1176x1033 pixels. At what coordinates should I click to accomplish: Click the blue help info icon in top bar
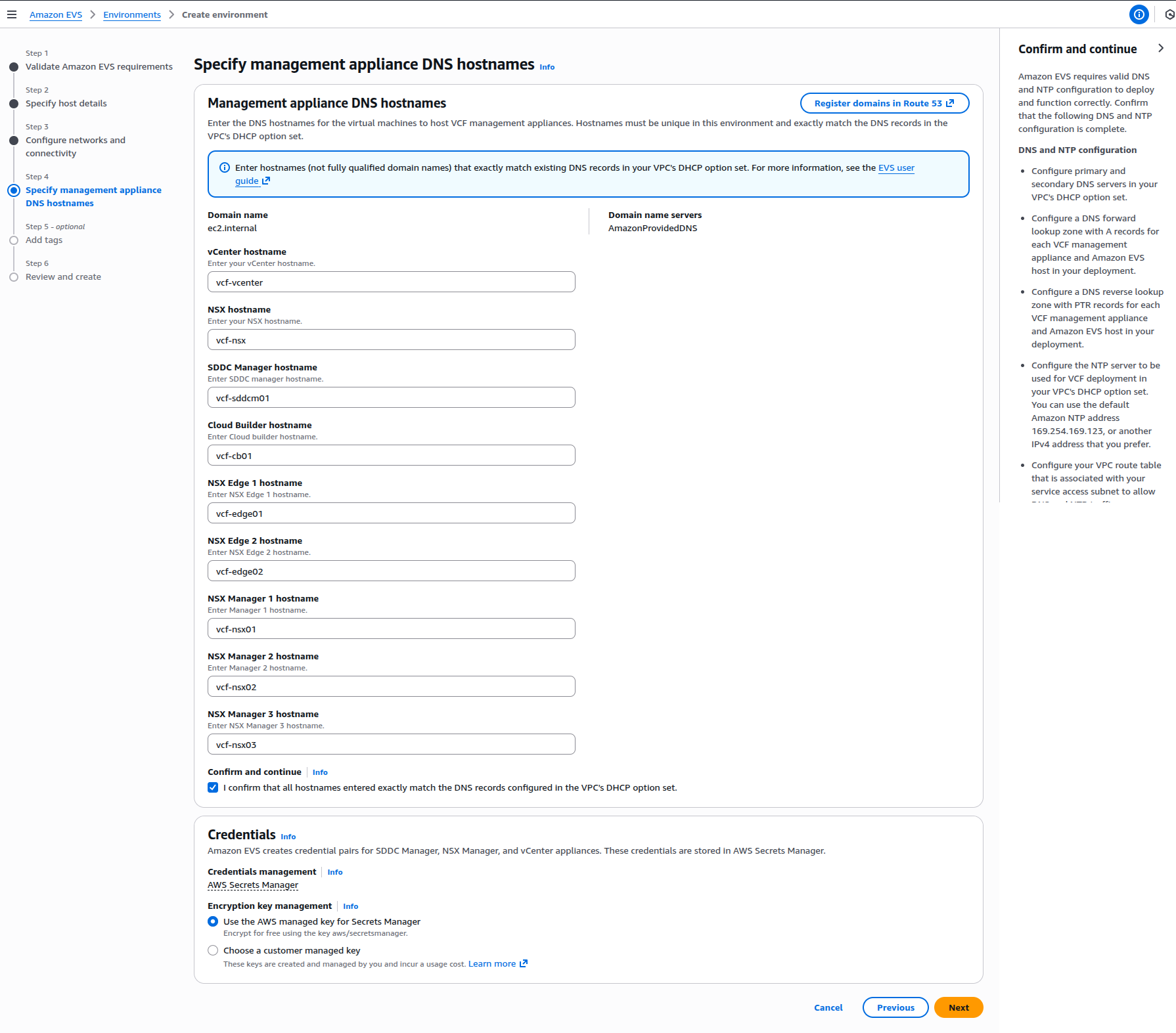click(1139, 14)
